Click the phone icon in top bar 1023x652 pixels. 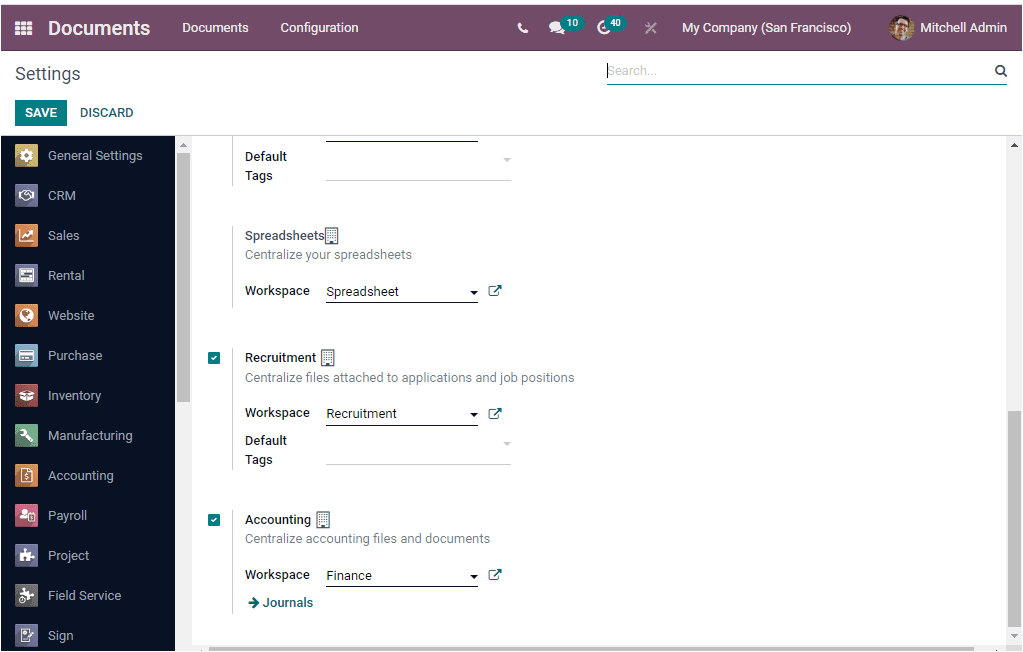pyautogui.click(x=521, y=28)
